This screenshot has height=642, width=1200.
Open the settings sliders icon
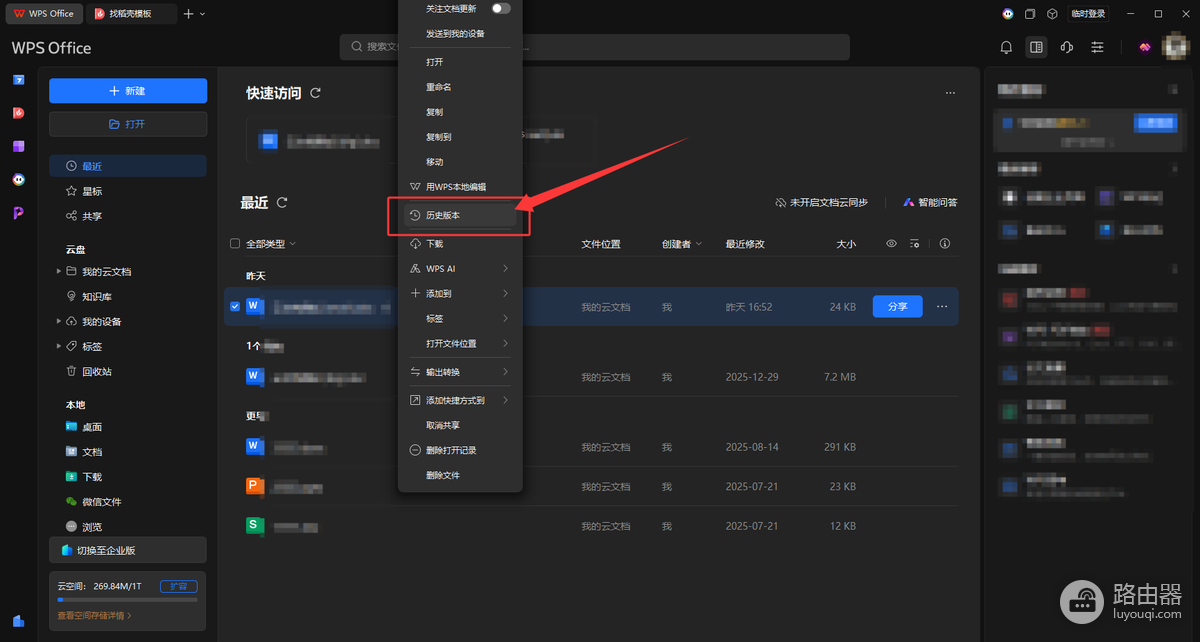1098,47
